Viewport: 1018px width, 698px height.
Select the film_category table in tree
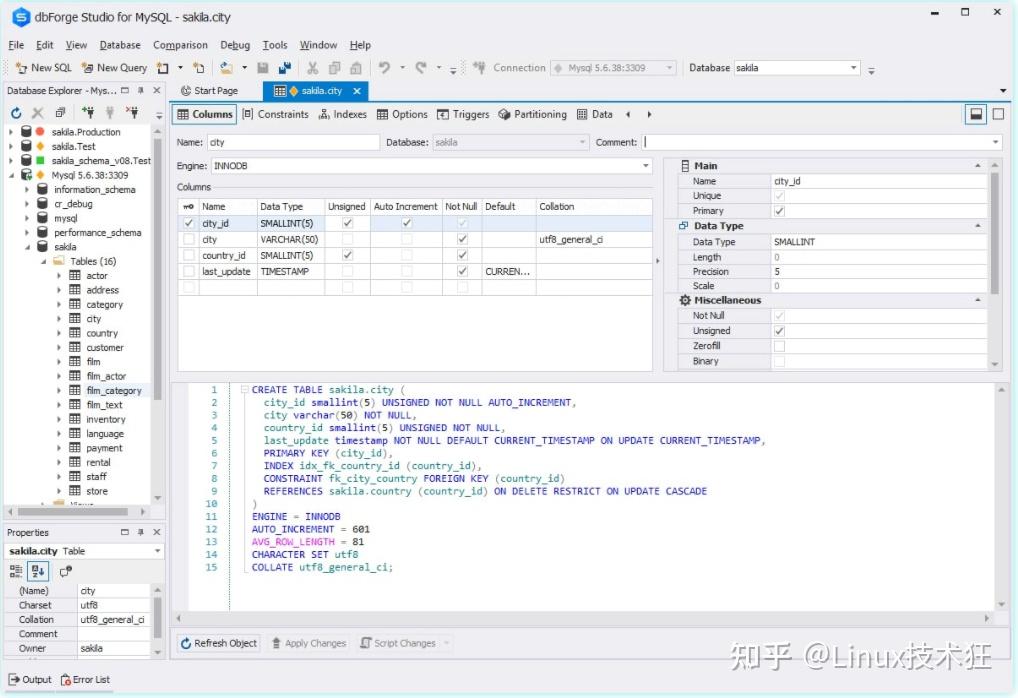tap(114, 391)
